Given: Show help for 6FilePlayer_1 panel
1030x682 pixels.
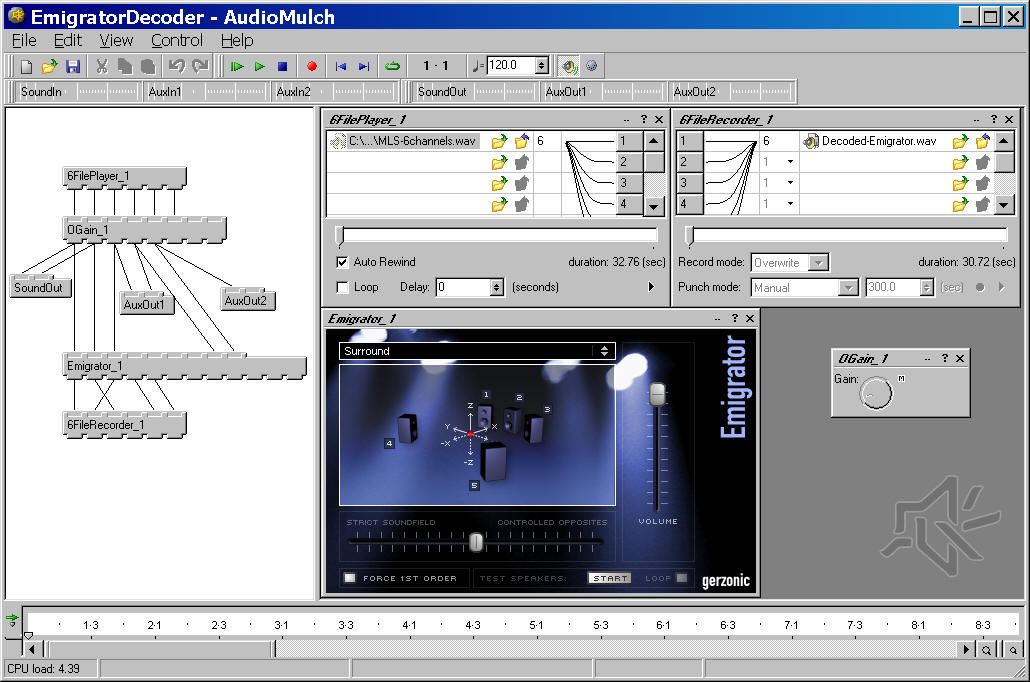Looking at the screenshot, I should (644, 119).
